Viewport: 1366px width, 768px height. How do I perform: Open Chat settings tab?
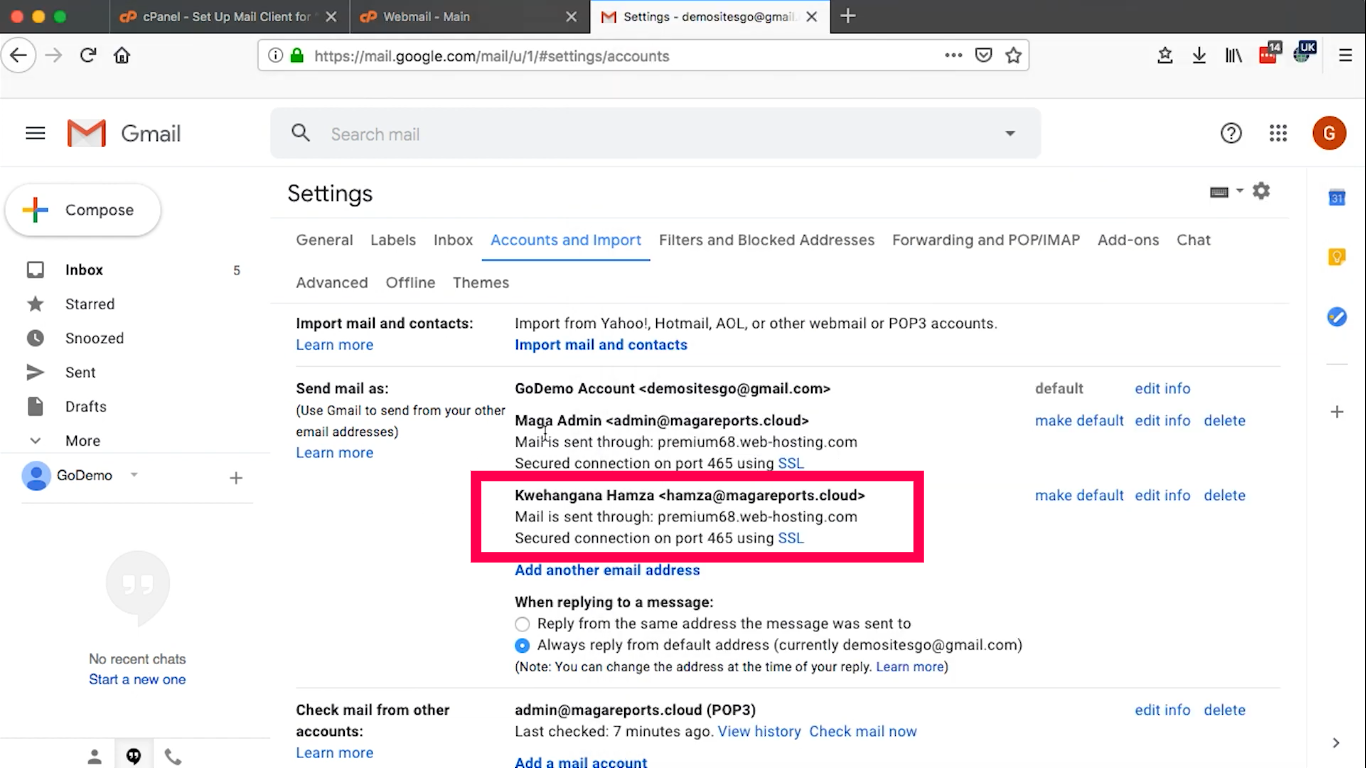[1193, 240]
